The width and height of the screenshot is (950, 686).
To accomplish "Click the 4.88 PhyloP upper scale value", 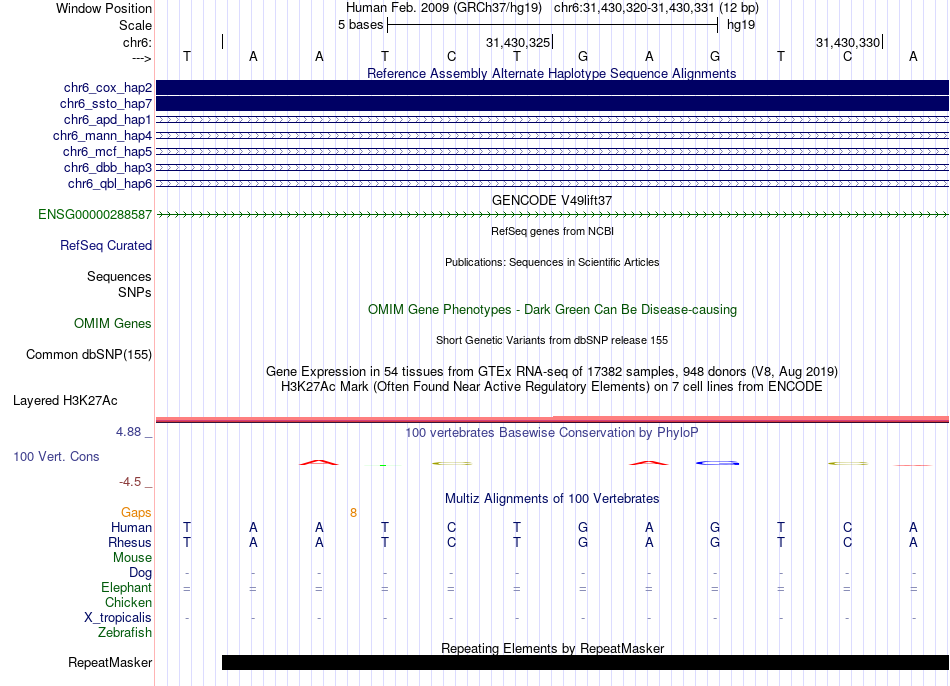I will [x=128, y=432].
